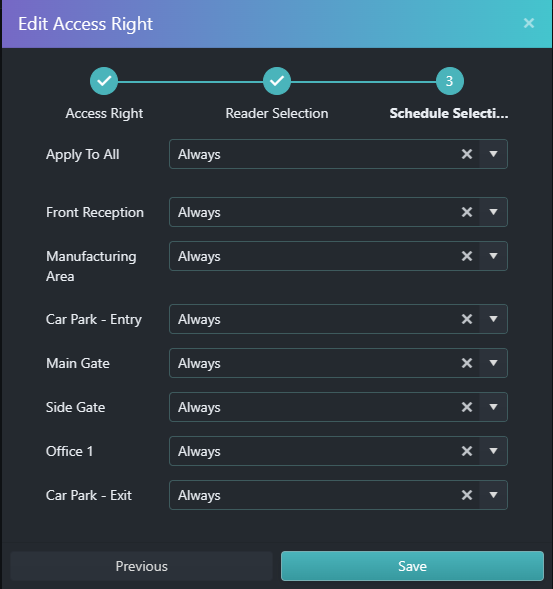Go back with Previous button
Viewport: 553px width, 589px height.
click(142, 566)
